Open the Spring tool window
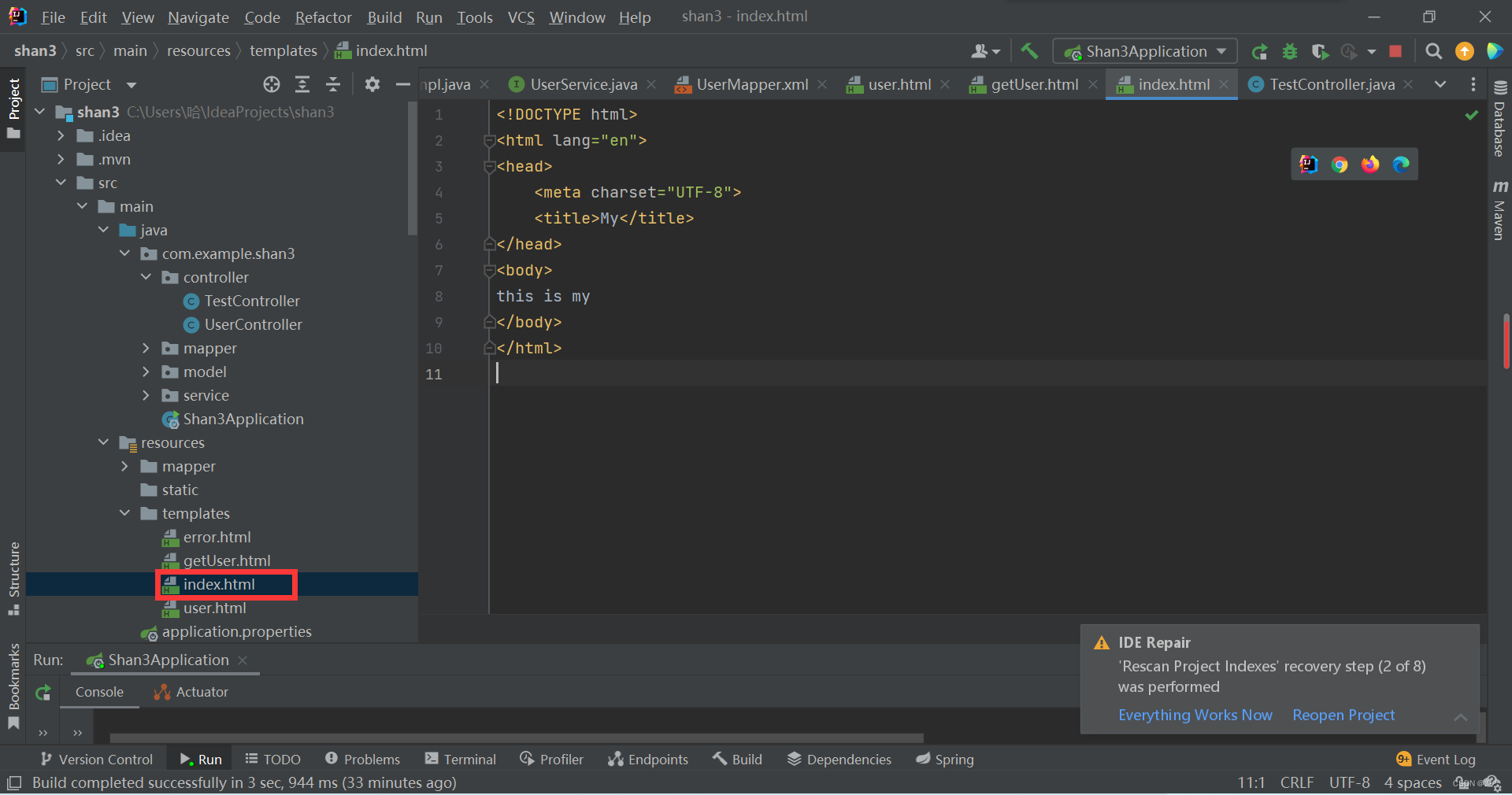 (x=945, y=759)
